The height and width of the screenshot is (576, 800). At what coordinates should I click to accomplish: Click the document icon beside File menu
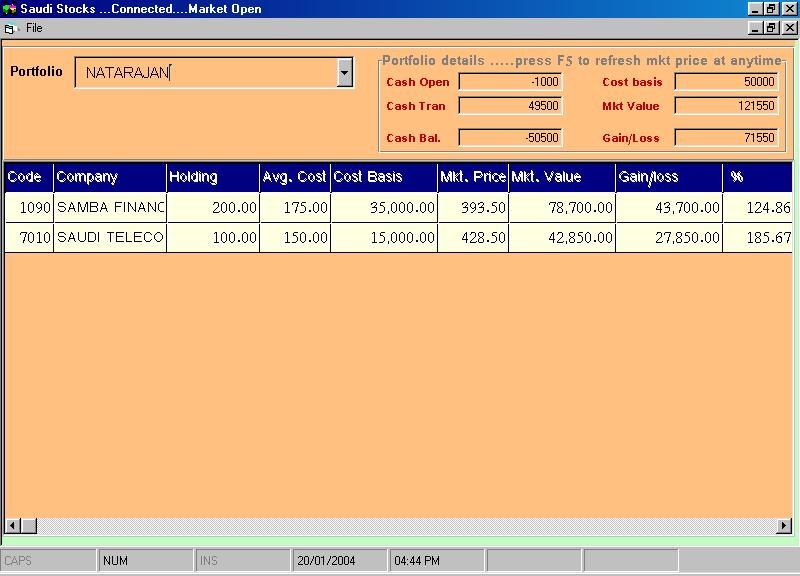10,29
